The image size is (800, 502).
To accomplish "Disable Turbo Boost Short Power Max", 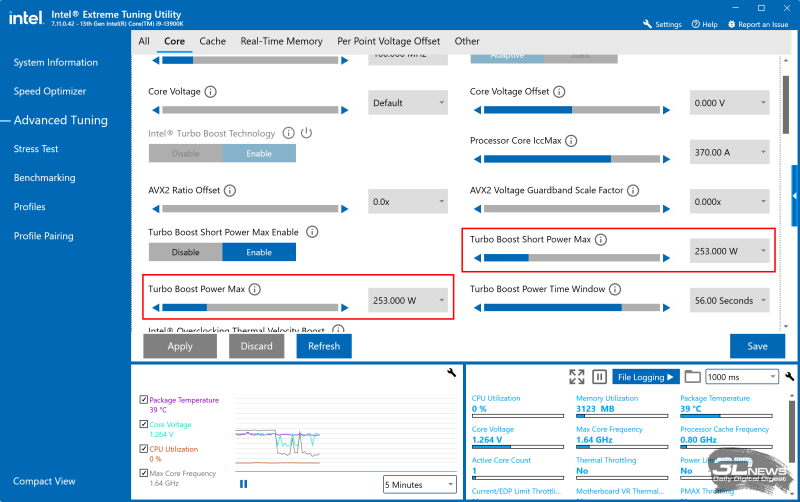I will click(x=185, y=252).
